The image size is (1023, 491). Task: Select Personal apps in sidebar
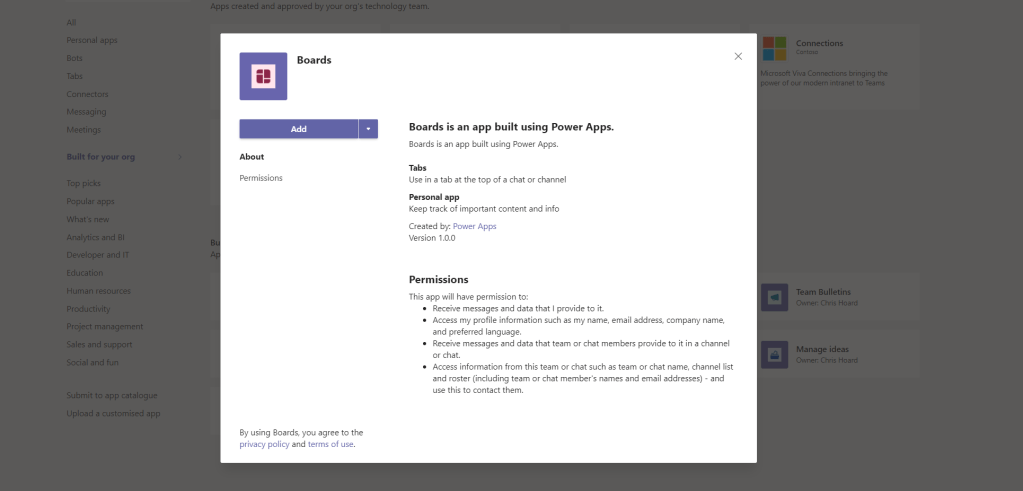point(92,40)
